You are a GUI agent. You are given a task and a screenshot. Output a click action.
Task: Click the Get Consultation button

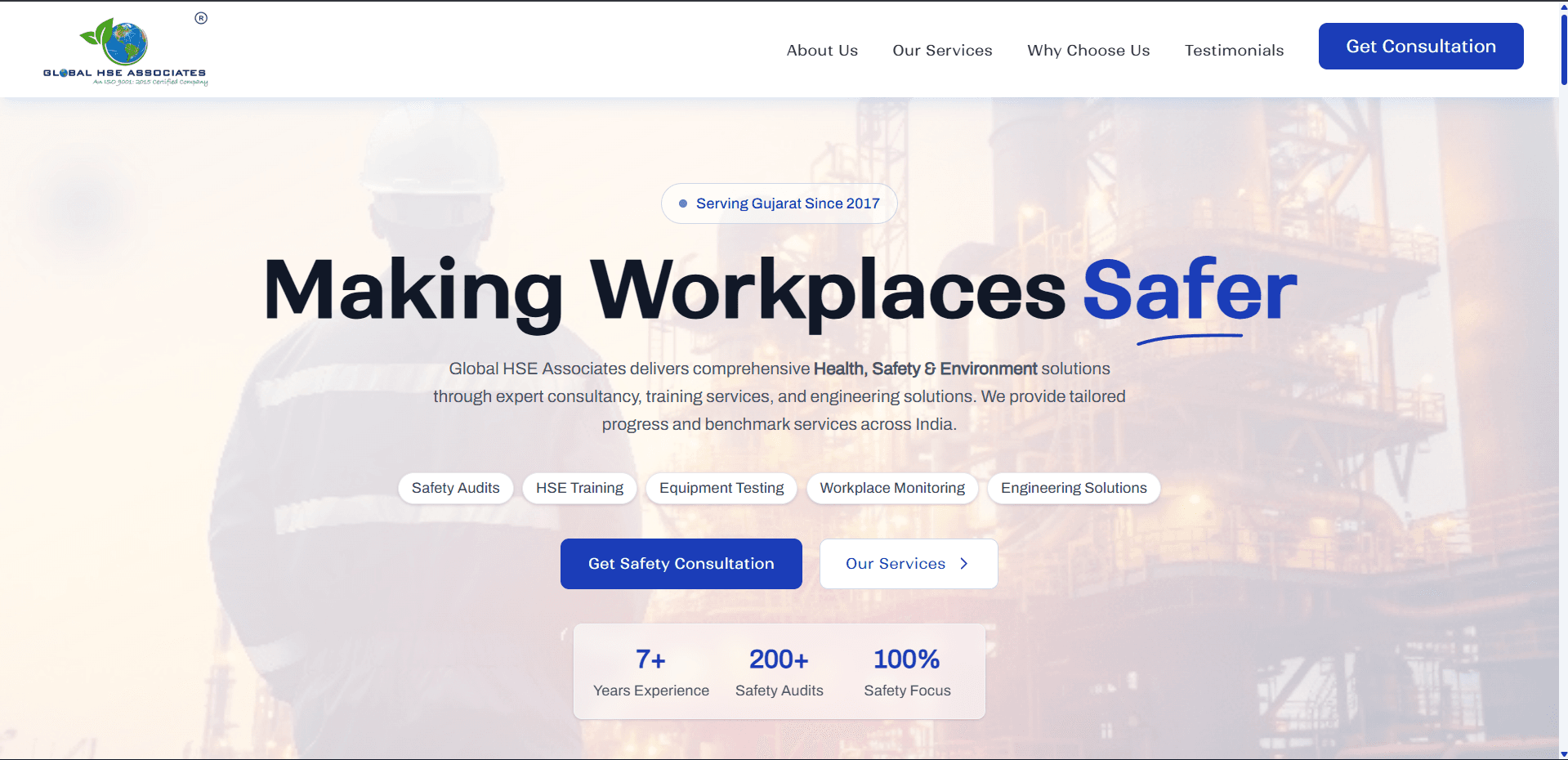pos(1420,46)
